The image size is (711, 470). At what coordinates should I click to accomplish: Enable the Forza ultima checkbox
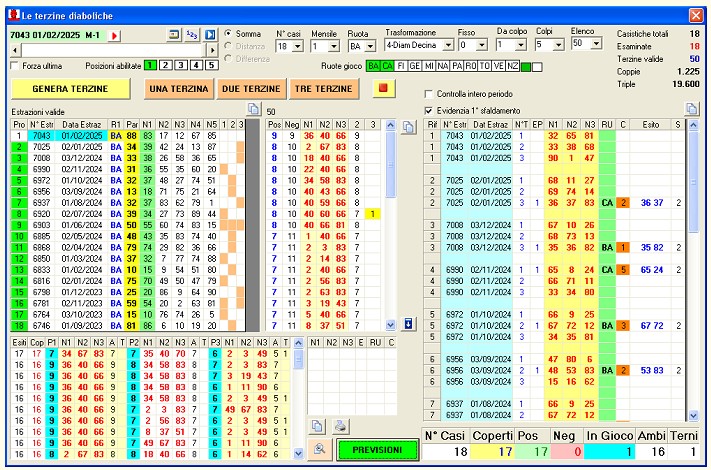pos(14,66)
